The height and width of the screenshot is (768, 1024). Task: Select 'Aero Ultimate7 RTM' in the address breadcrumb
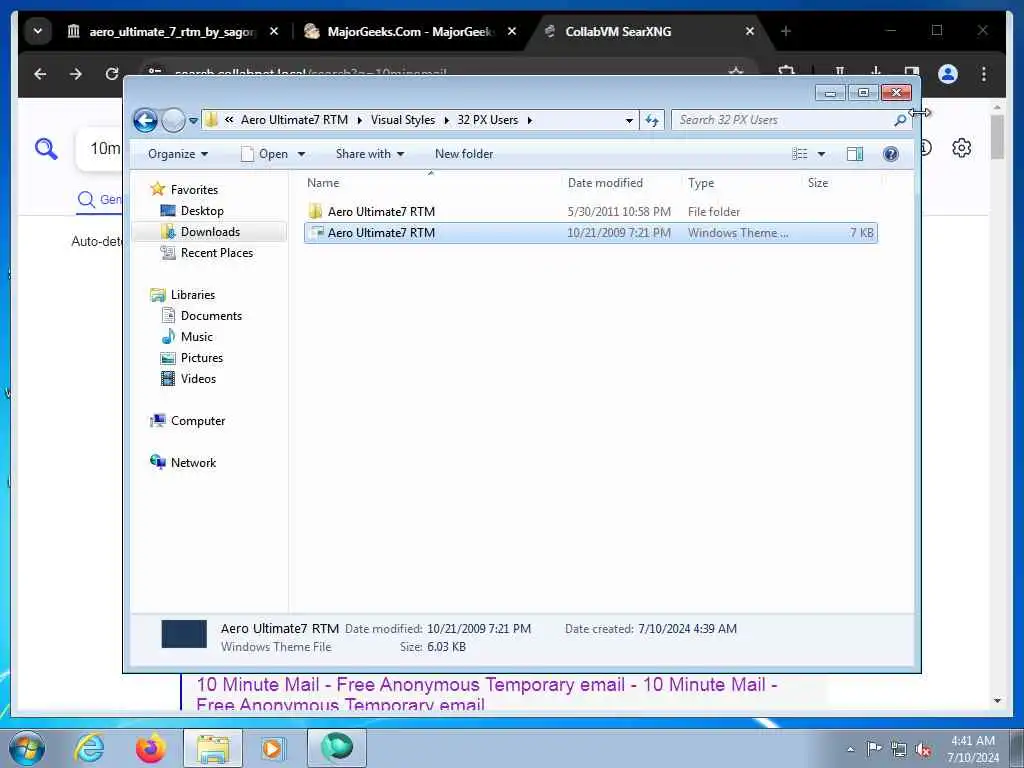tap(294, 120)
